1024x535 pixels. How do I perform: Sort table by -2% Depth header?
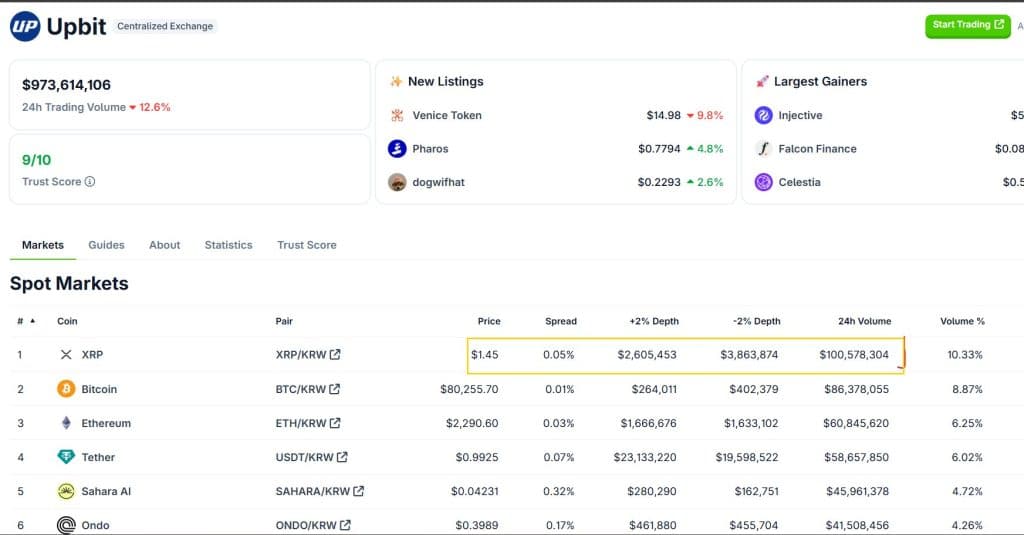pyautogui.click(x=756, y=321)
